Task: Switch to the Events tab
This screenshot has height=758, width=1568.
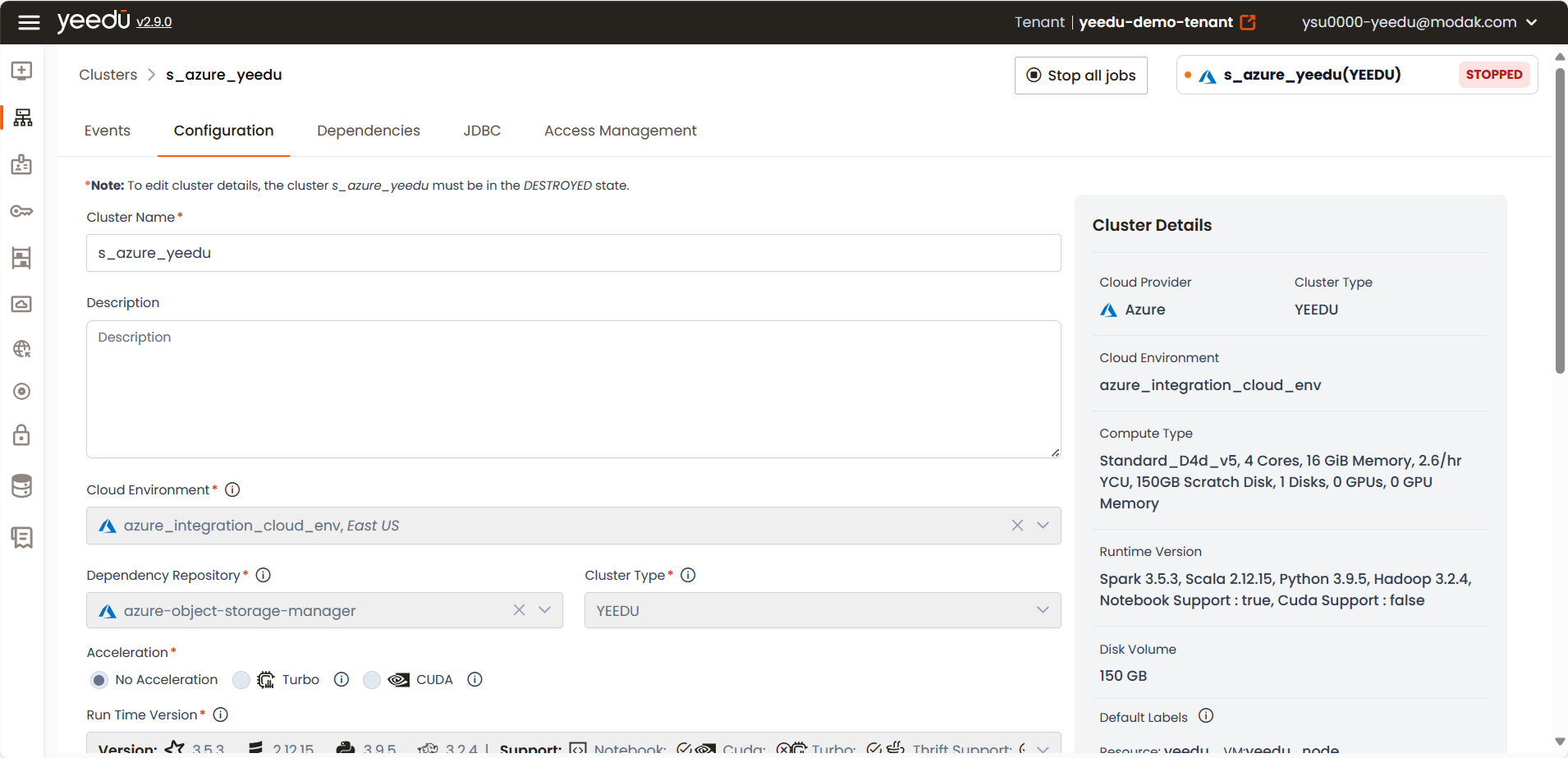Action: (108, 131)
